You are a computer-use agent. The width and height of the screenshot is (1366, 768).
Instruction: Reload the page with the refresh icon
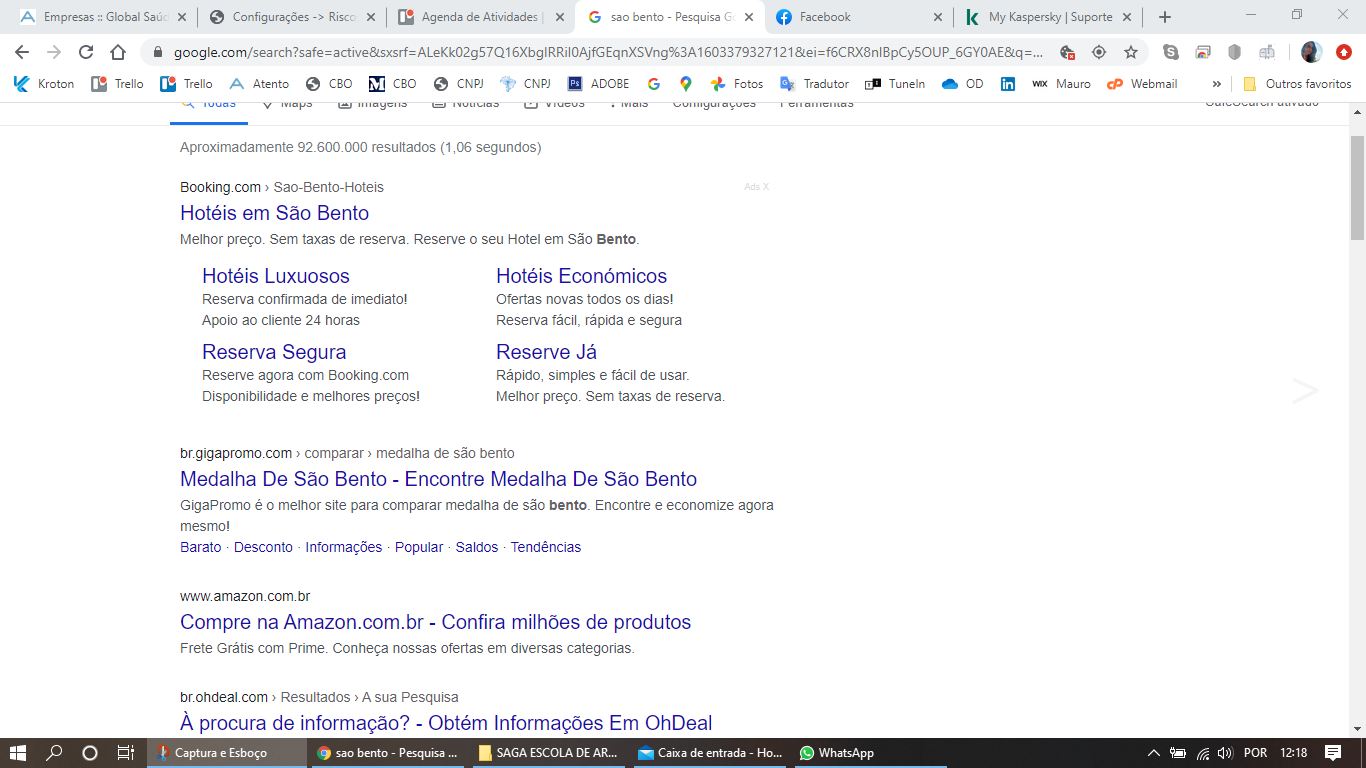pos(86,52)
